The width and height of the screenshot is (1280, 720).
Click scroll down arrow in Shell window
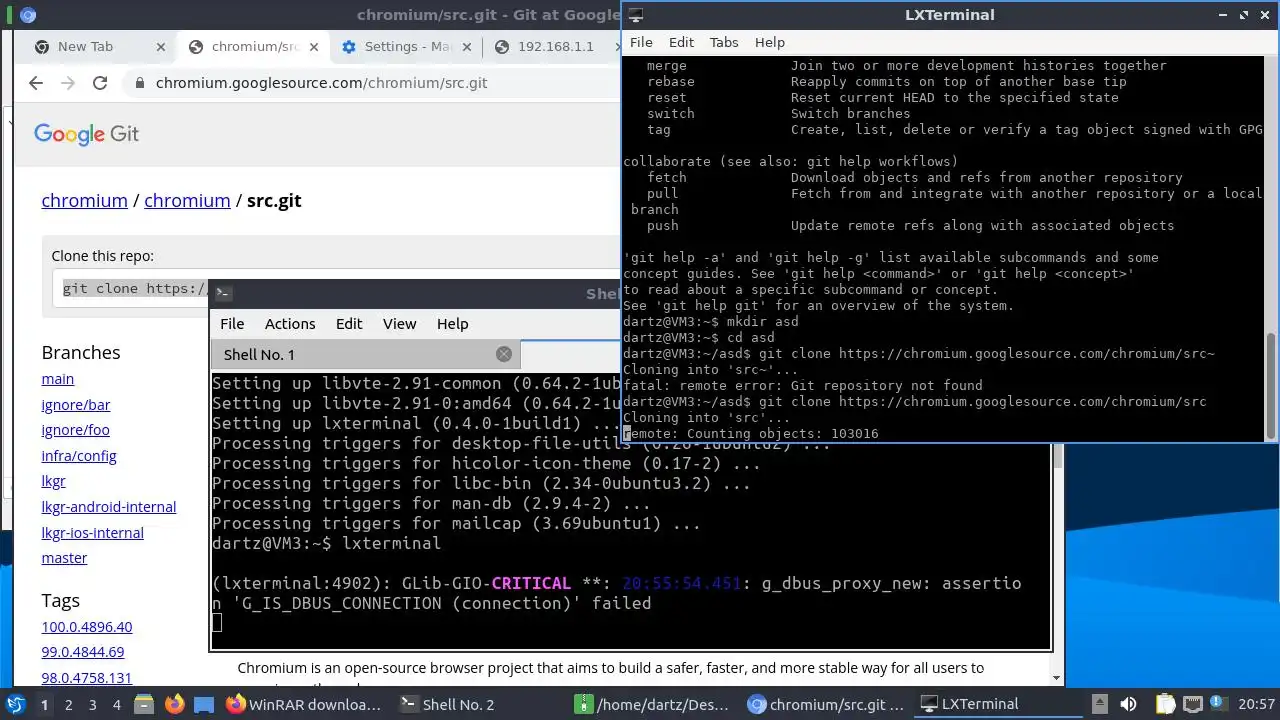(x=1057, y=678)
